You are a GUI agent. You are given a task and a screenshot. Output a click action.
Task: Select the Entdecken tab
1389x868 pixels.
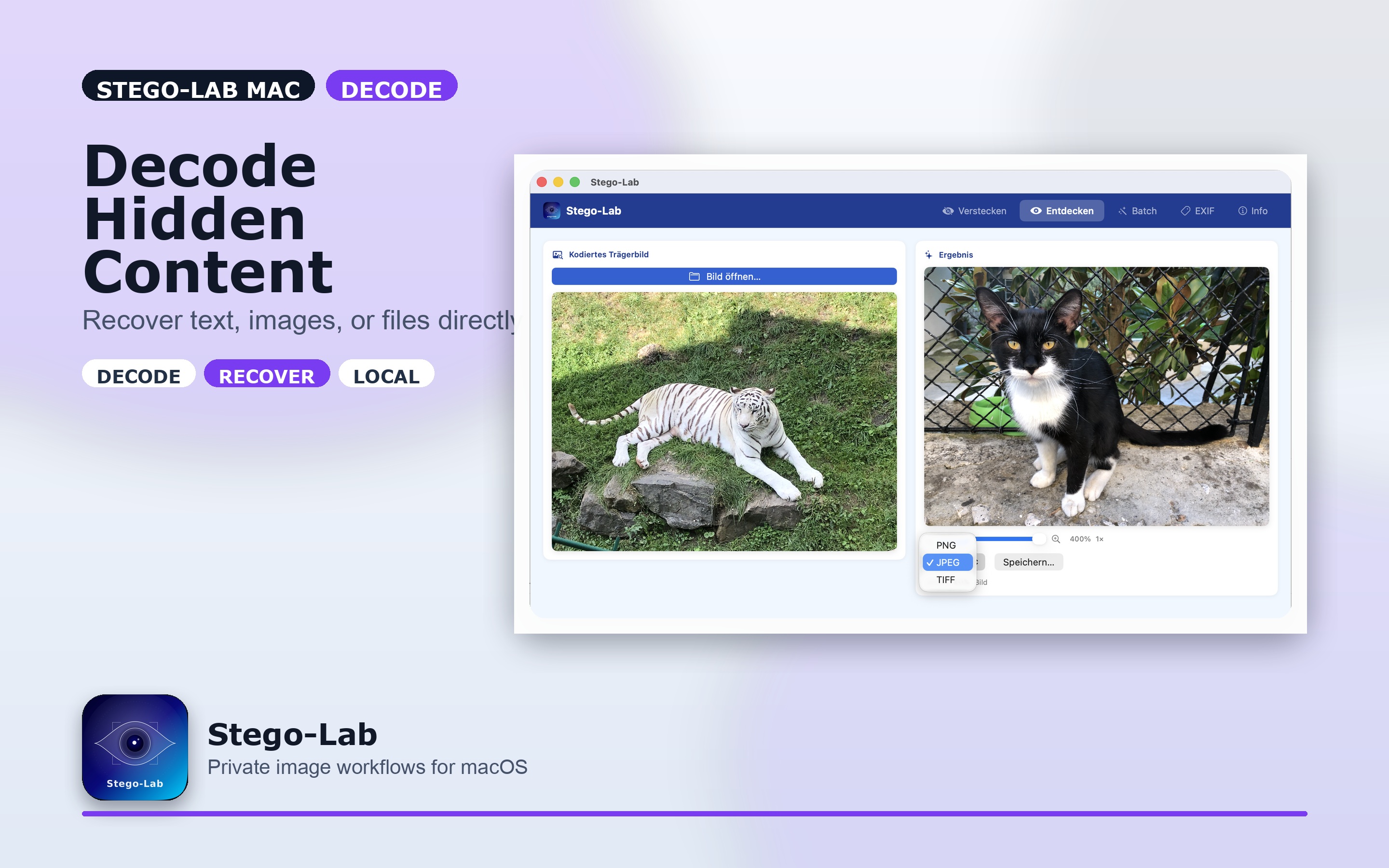(x=1061, y=211)
